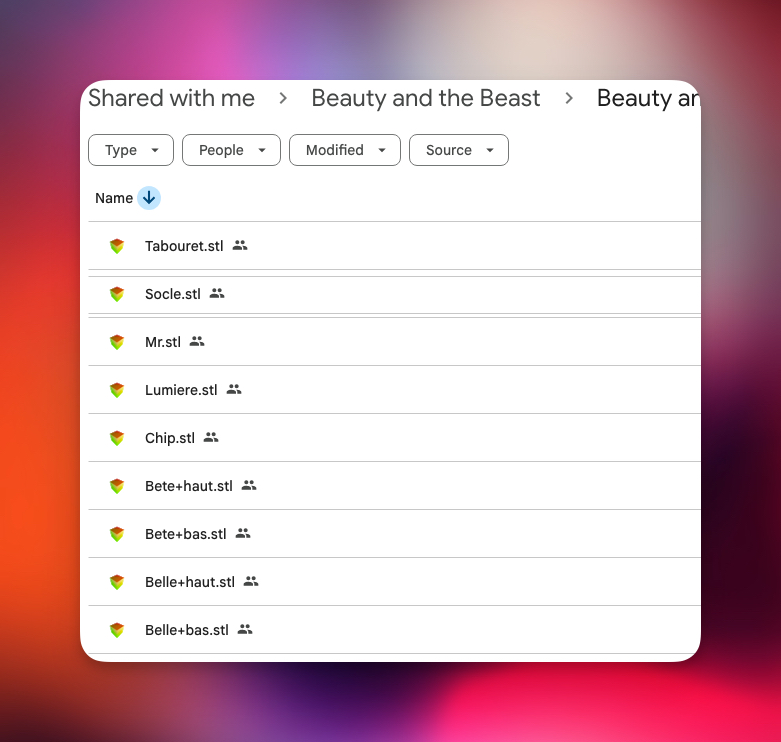Go to Beauty and the Beast breadcrumb folder
Screen dimensions: 781x742
[x=426, y=98]
